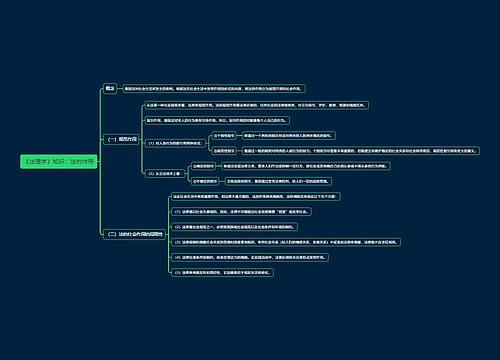Select the first child node under 规范作用
The width and height of the screenshot is (500, 360).
(x=257, y=105)
